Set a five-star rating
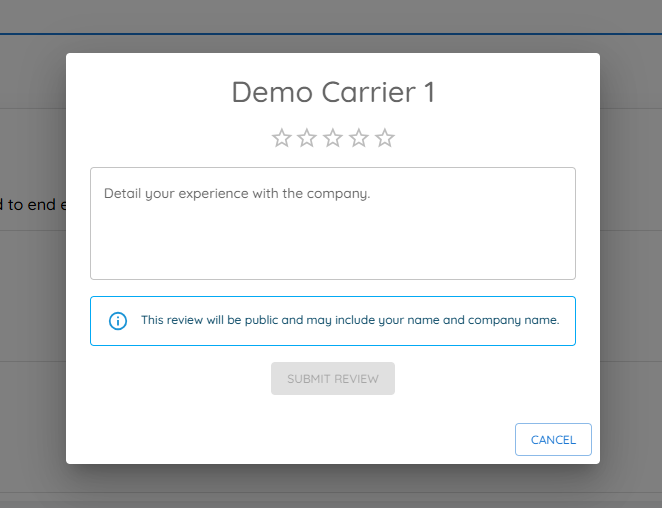This screenshot has width=662, height=508. point(385,138)
